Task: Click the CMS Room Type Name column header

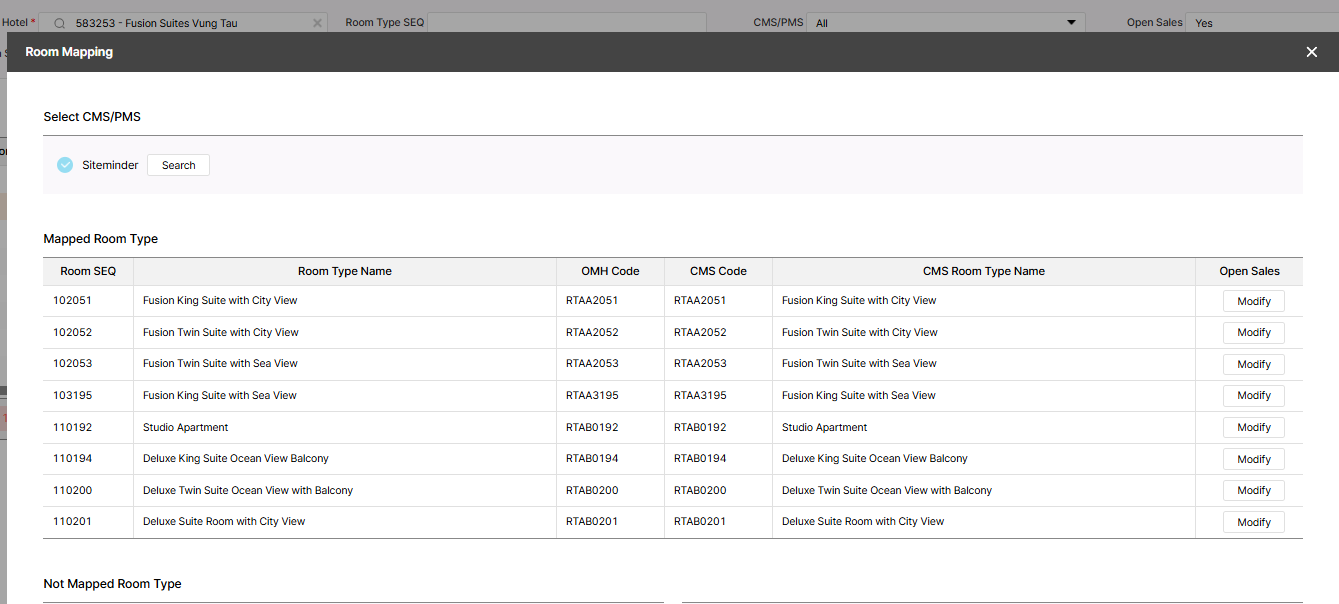Action: pyautogui.click(x=983, y=271)
